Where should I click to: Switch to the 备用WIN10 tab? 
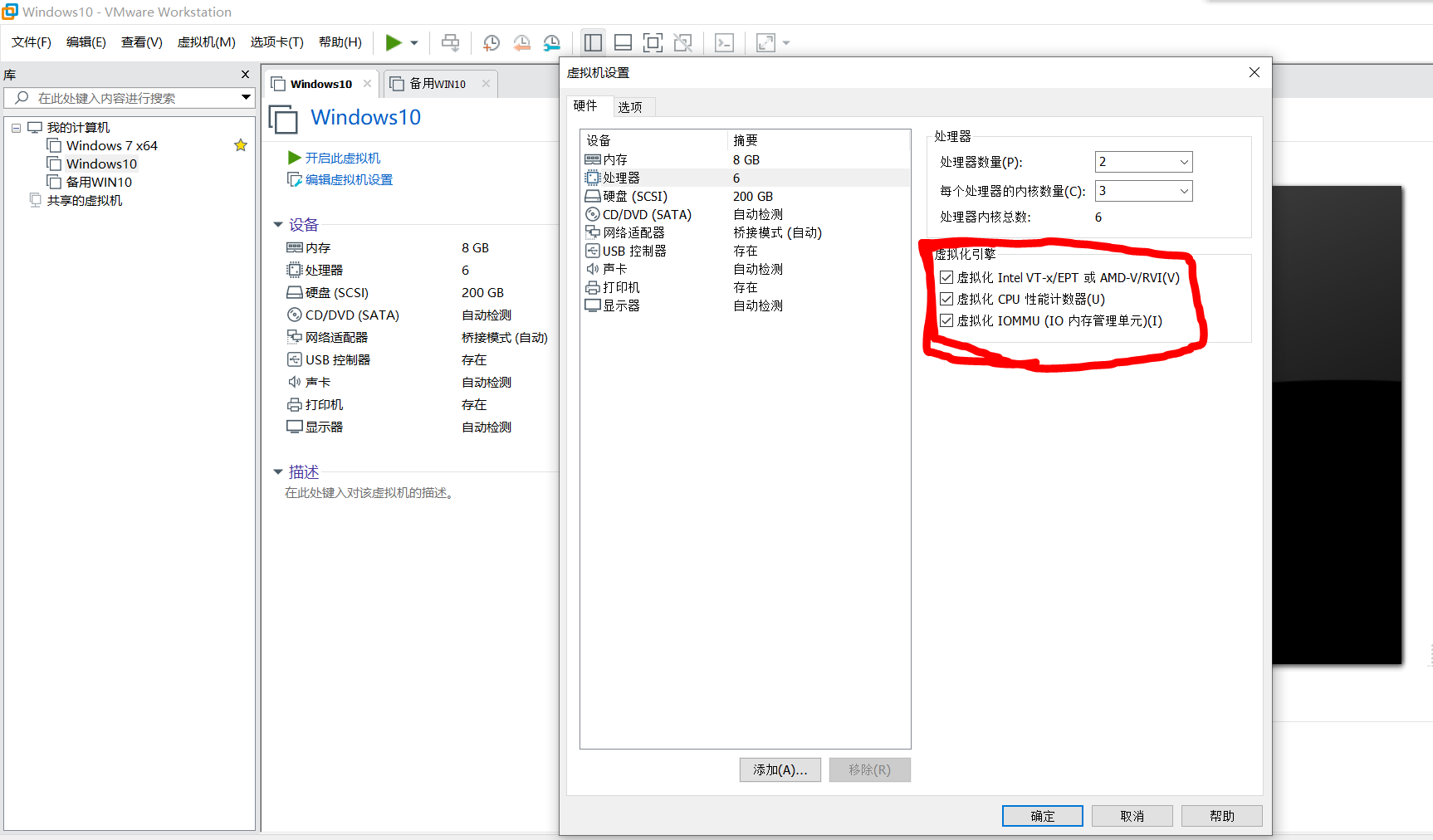(438, 84)
